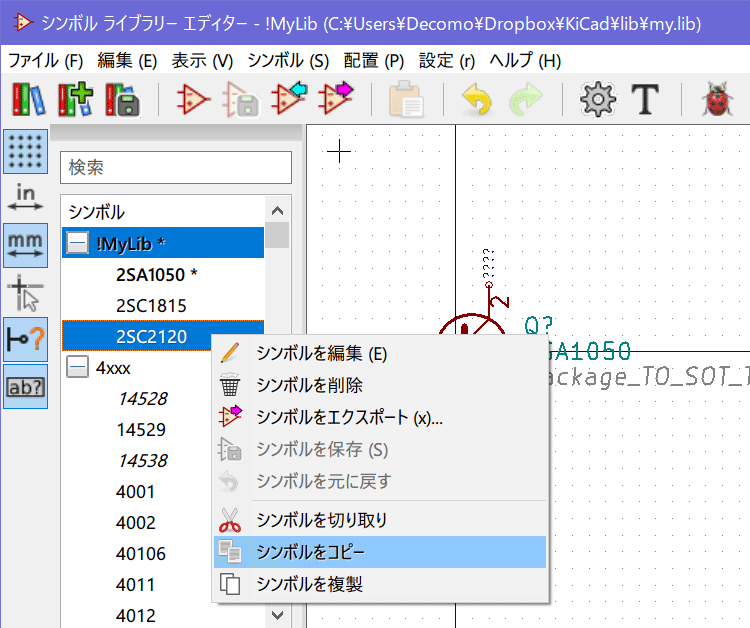Click the symbol list scroll-up arrow

(278, 210)
